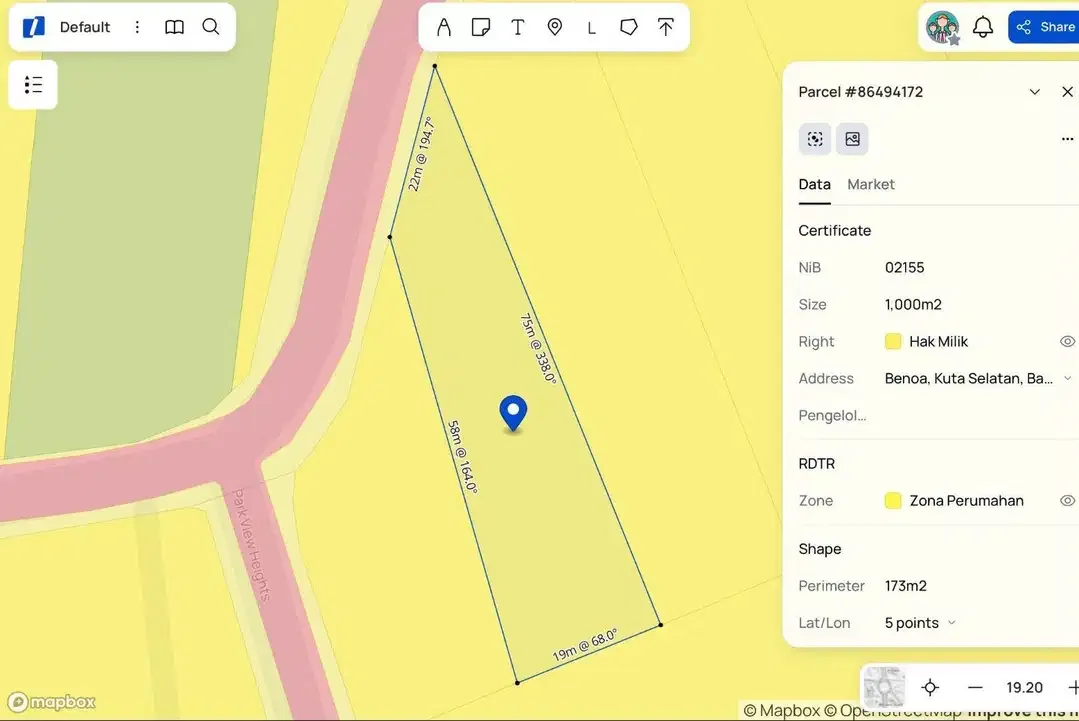Click the 19m @ 68.0° edge label
Screen dimensions: 1079x721
tap(585, 645)
